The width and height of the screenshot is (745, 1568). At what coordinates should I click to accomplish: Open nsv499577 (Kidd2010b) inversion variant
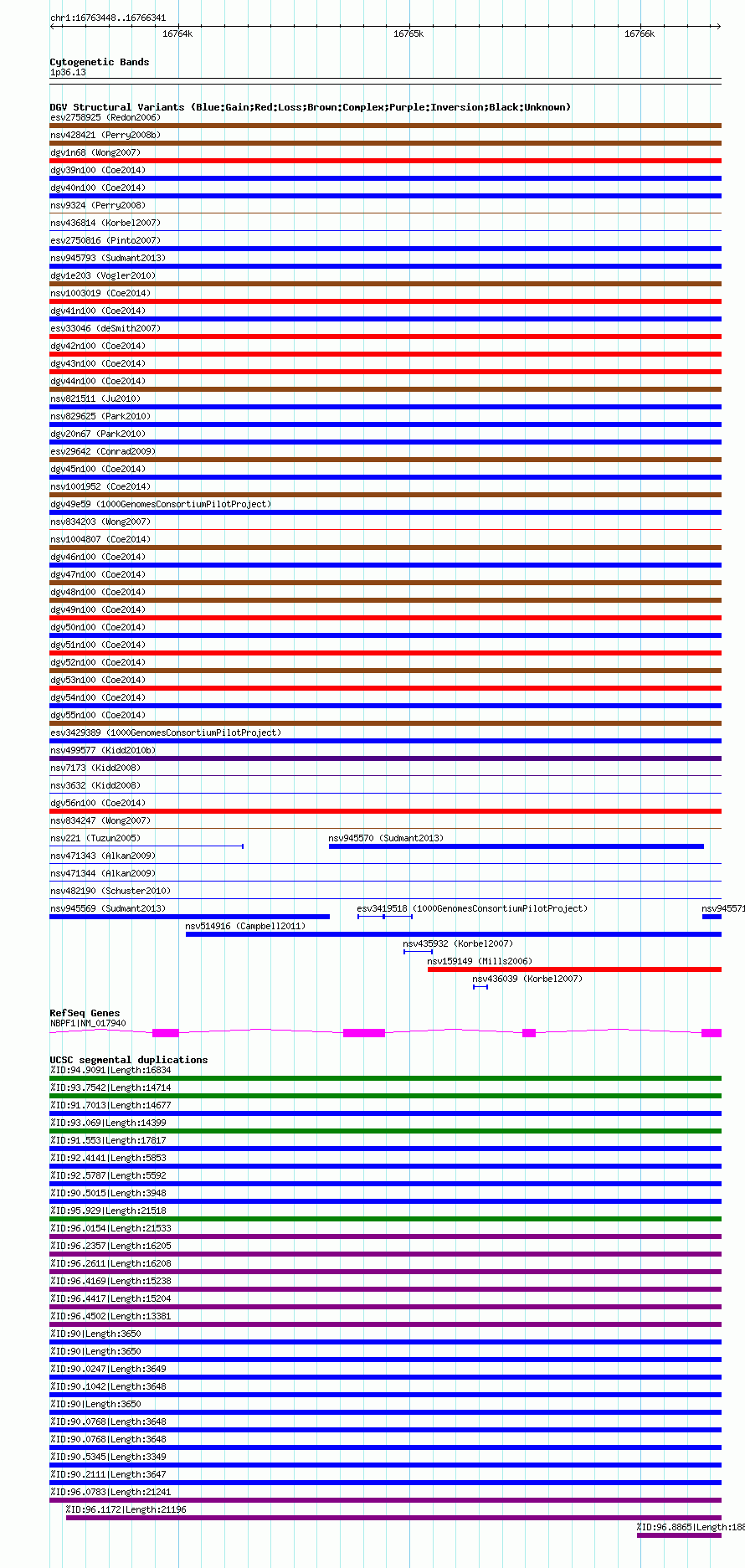pos(103,750)
